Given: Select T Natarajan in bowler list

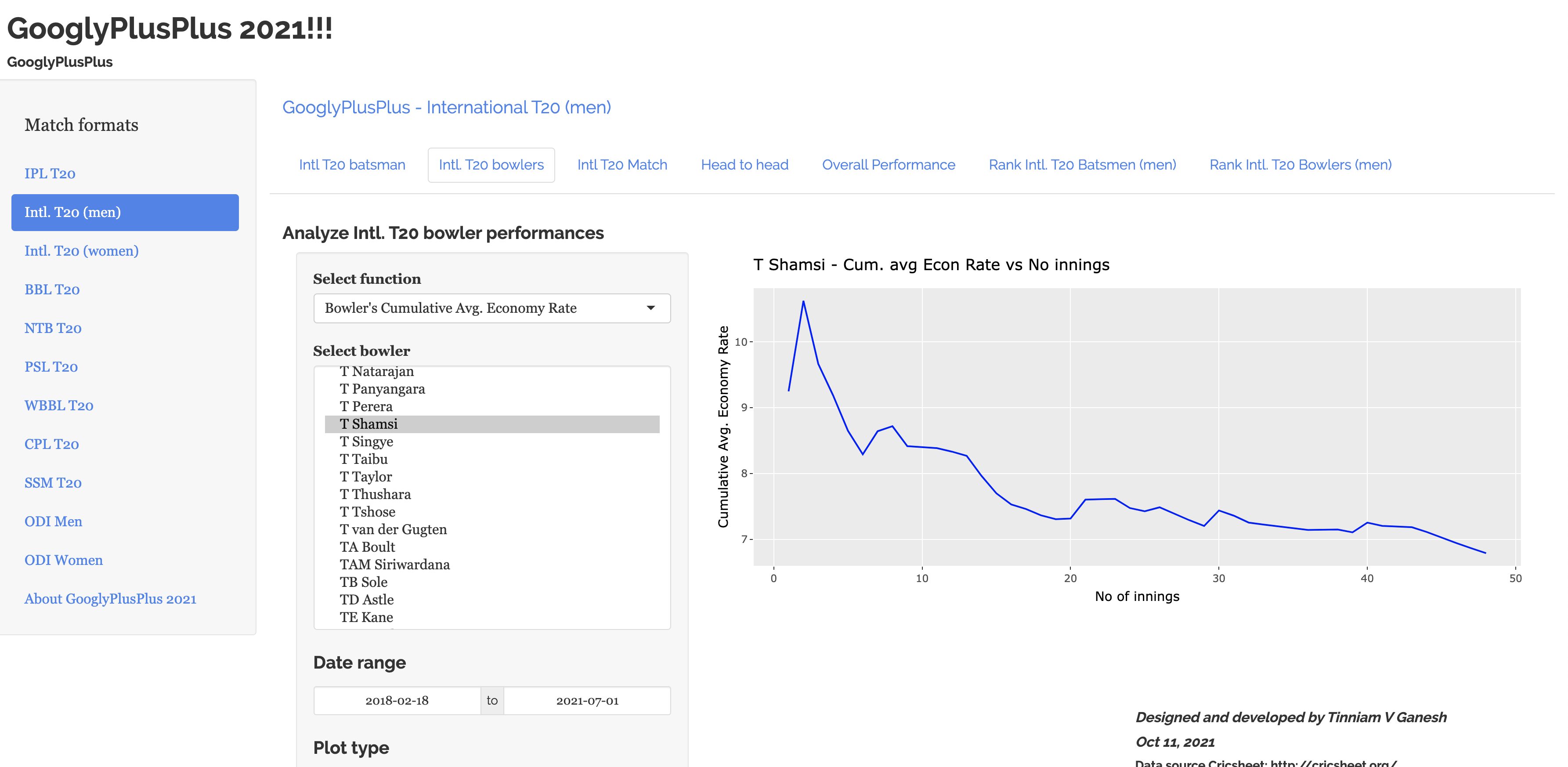Looking at the screenshot, I should pos(376,371).
